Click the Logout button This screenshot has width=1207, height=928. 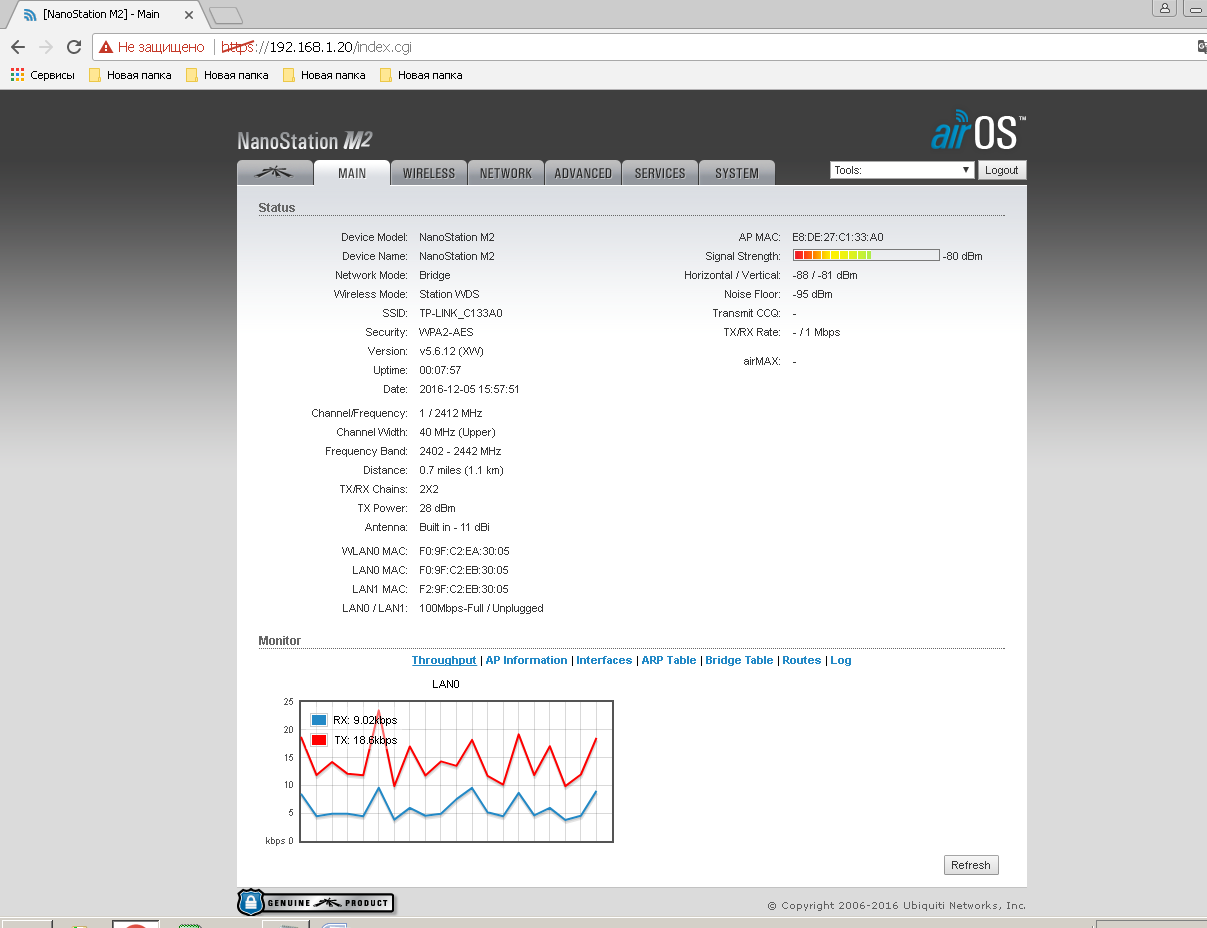pyautogui.click(x=1001, y=170)
